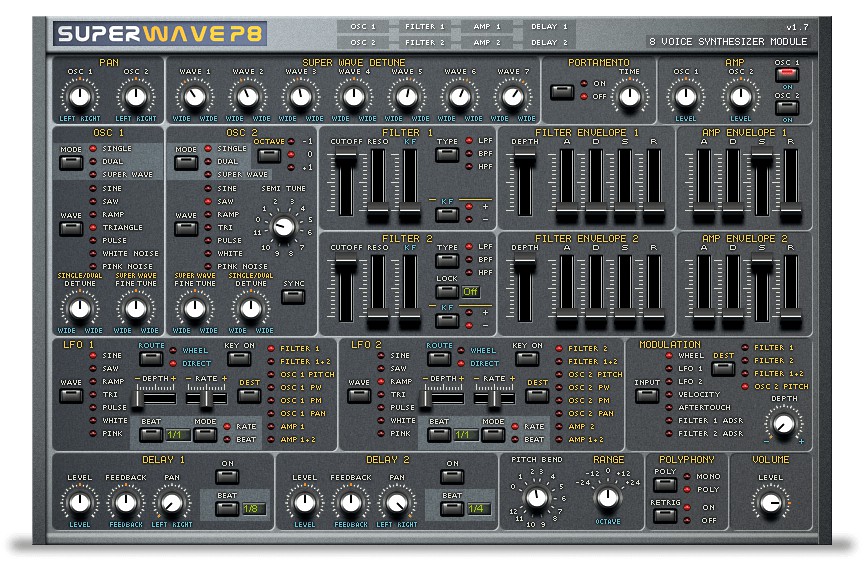The width and height of the screenshot is (864, 561).
Task: Open the DELAY 2 header tab
Action: (x=549, y=42)
